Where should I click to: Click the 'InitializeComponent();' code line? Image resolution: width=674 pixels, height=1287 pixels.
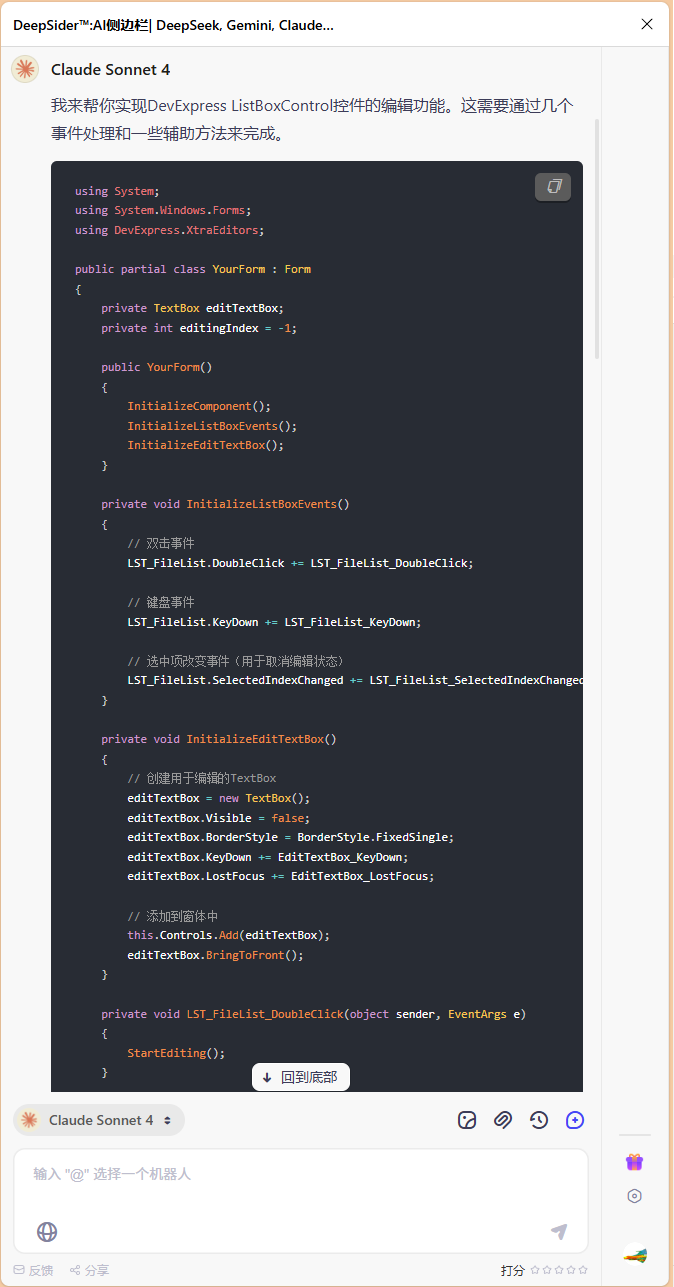199,406
